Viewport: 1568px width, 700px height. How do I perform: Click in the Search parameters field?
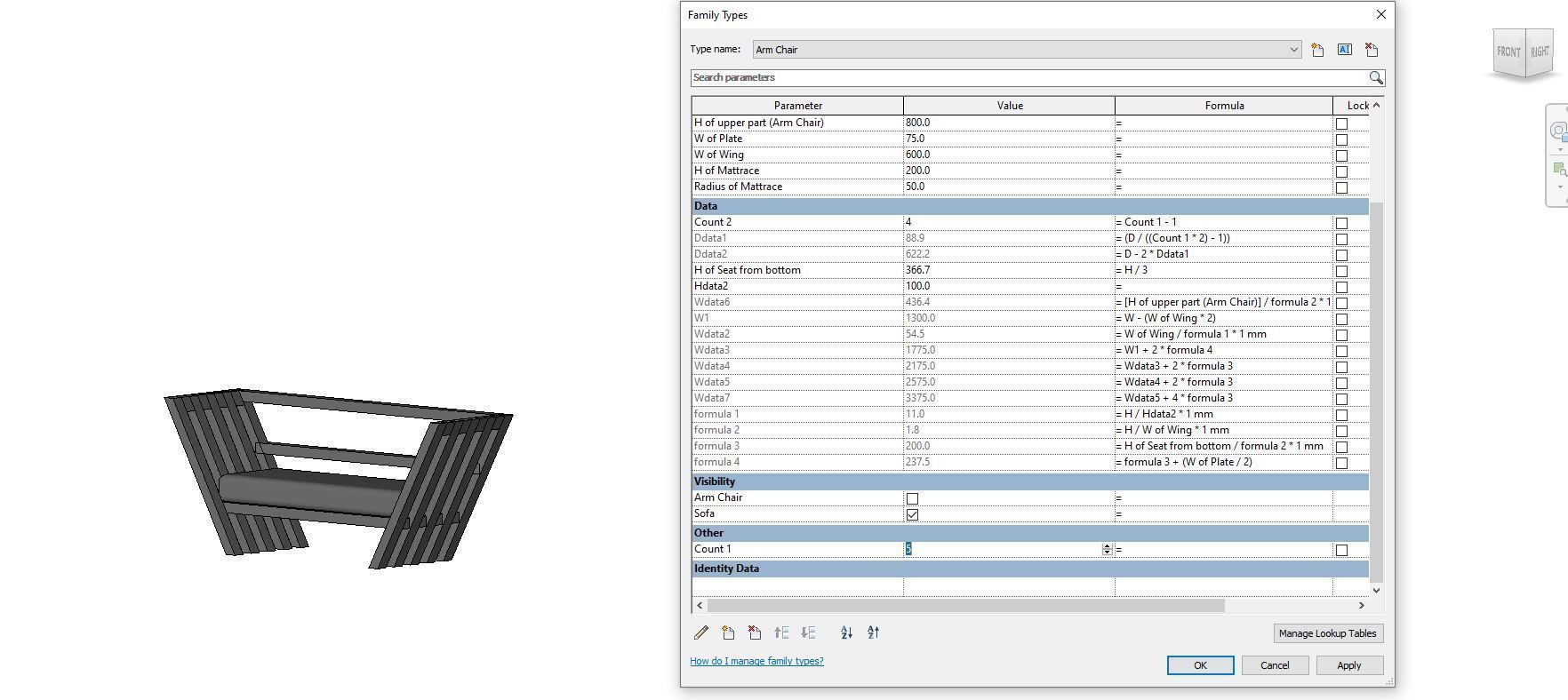tap(1022, 78)
